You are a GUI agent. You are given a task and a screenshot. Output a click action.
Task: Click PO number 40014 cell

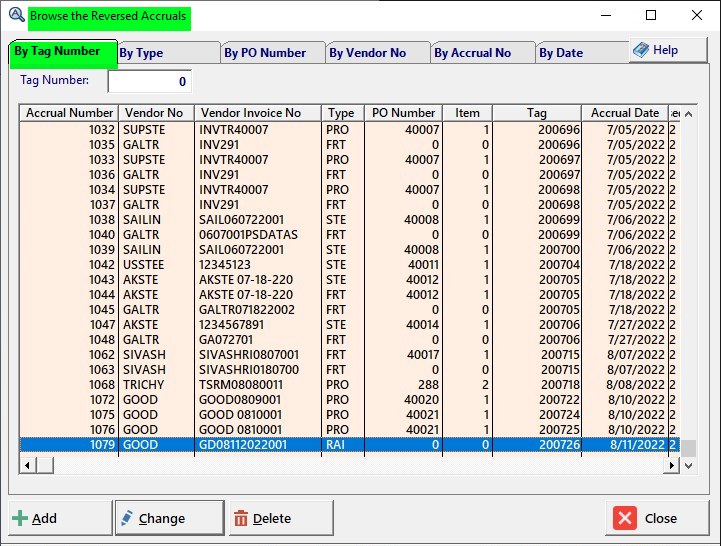422,325
